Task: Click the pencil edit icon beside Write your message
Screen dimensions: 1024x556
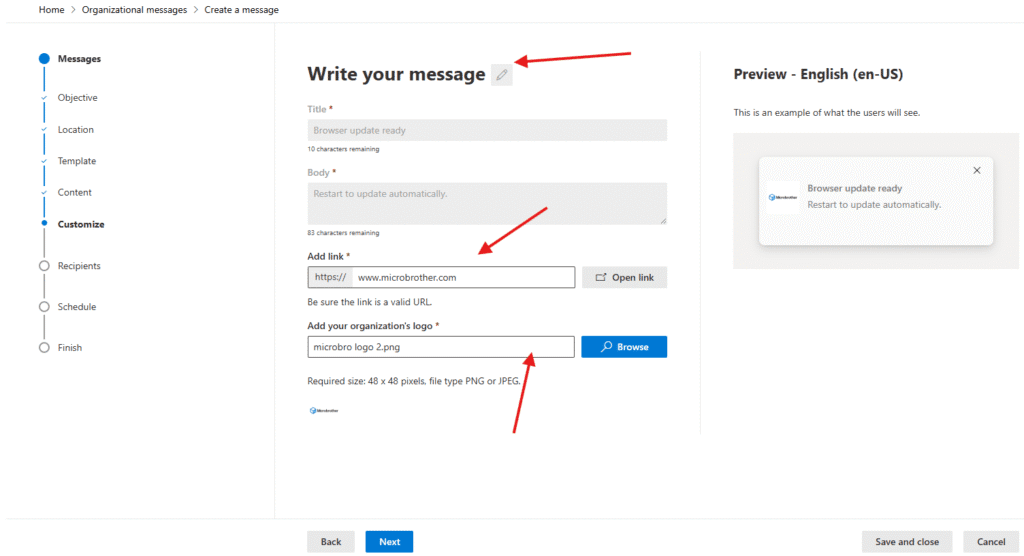Action: pos(502,74)
